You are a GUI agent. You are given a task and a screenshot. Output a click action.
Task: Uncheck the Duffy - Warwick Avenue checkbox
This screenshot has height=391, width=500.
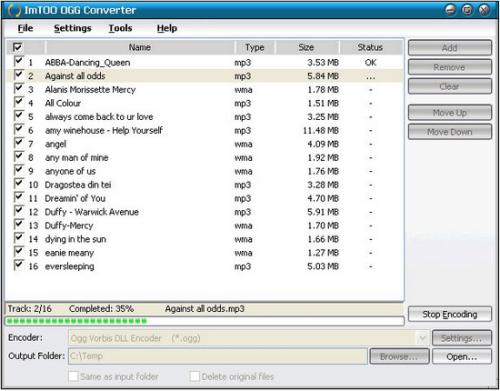(18, 211)
